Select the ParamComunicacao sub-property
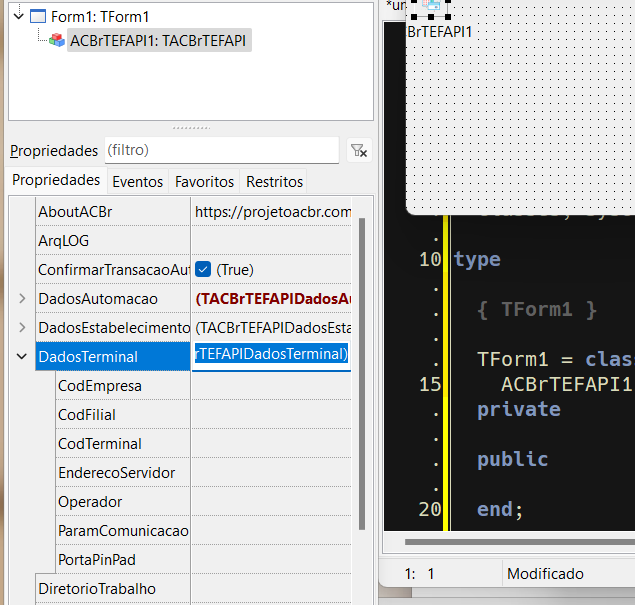This screenshot has width=635, height=605. pos(123,530)
